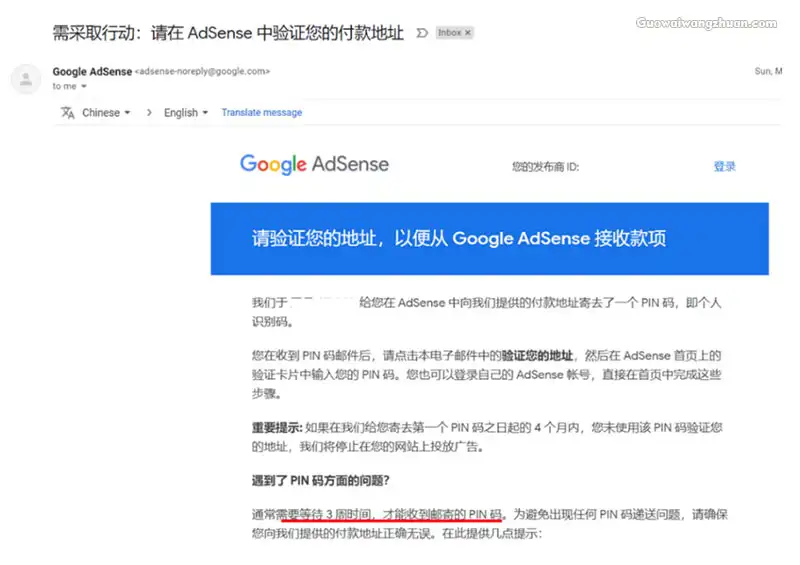Viewport: 800px width, 565px height.
Task: Click the heading 遇到了 PIN 码方面的问题?
Action: coord(320,481)
